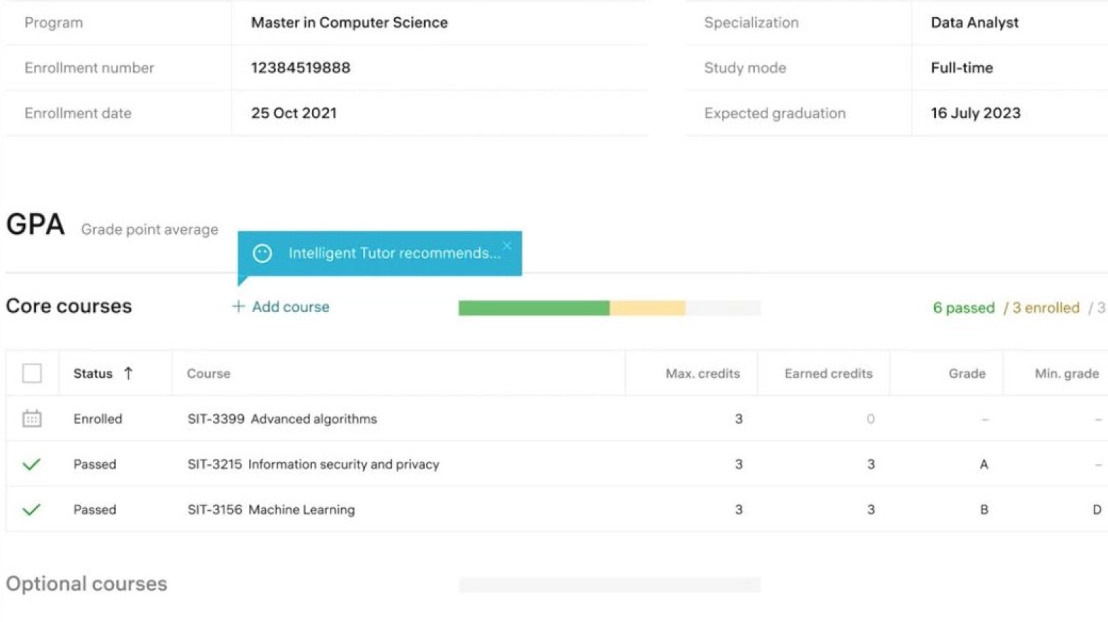1108x622 pixels.
Task: Click the sort arrow next to Status
Action: [x=128, y=373]
